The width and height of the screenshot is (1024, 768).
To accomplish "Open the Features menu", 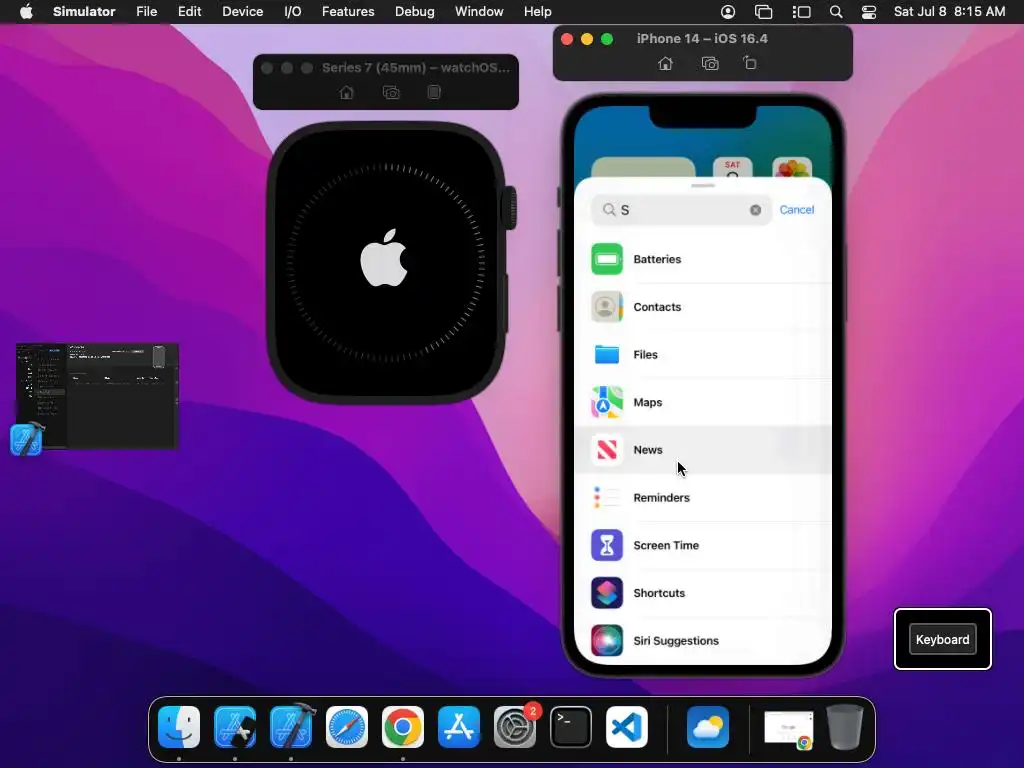I will click(348, 12).
